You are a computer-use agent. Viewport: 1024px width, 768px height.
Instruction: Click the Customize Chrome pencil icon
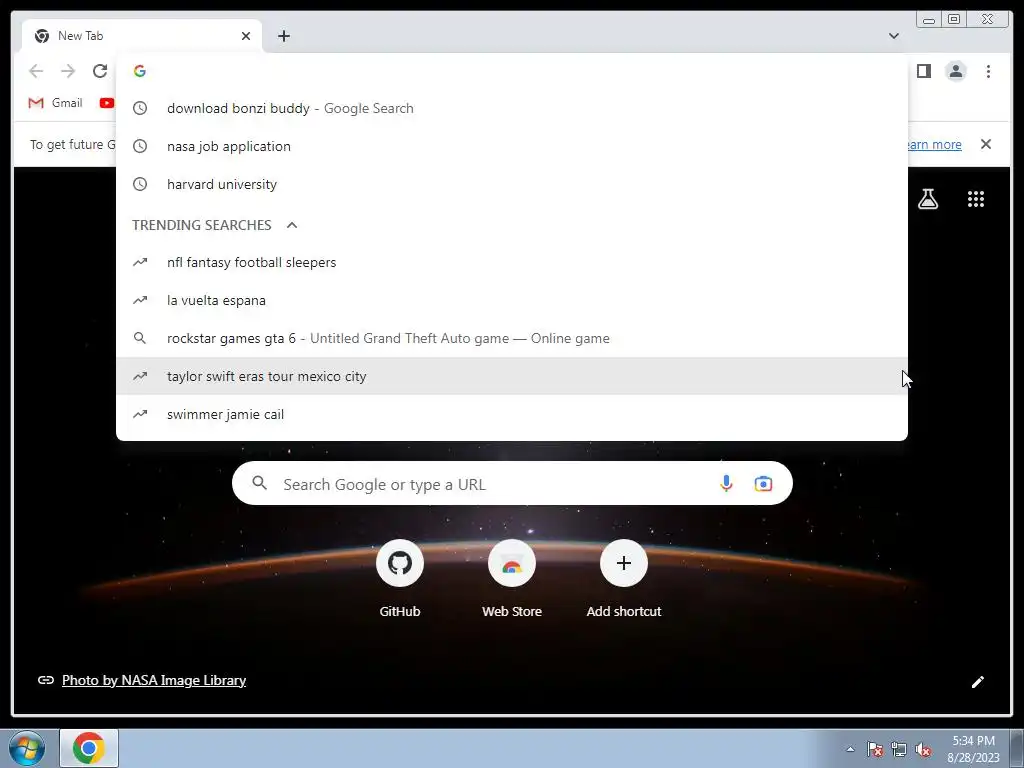tap(978, 682)
